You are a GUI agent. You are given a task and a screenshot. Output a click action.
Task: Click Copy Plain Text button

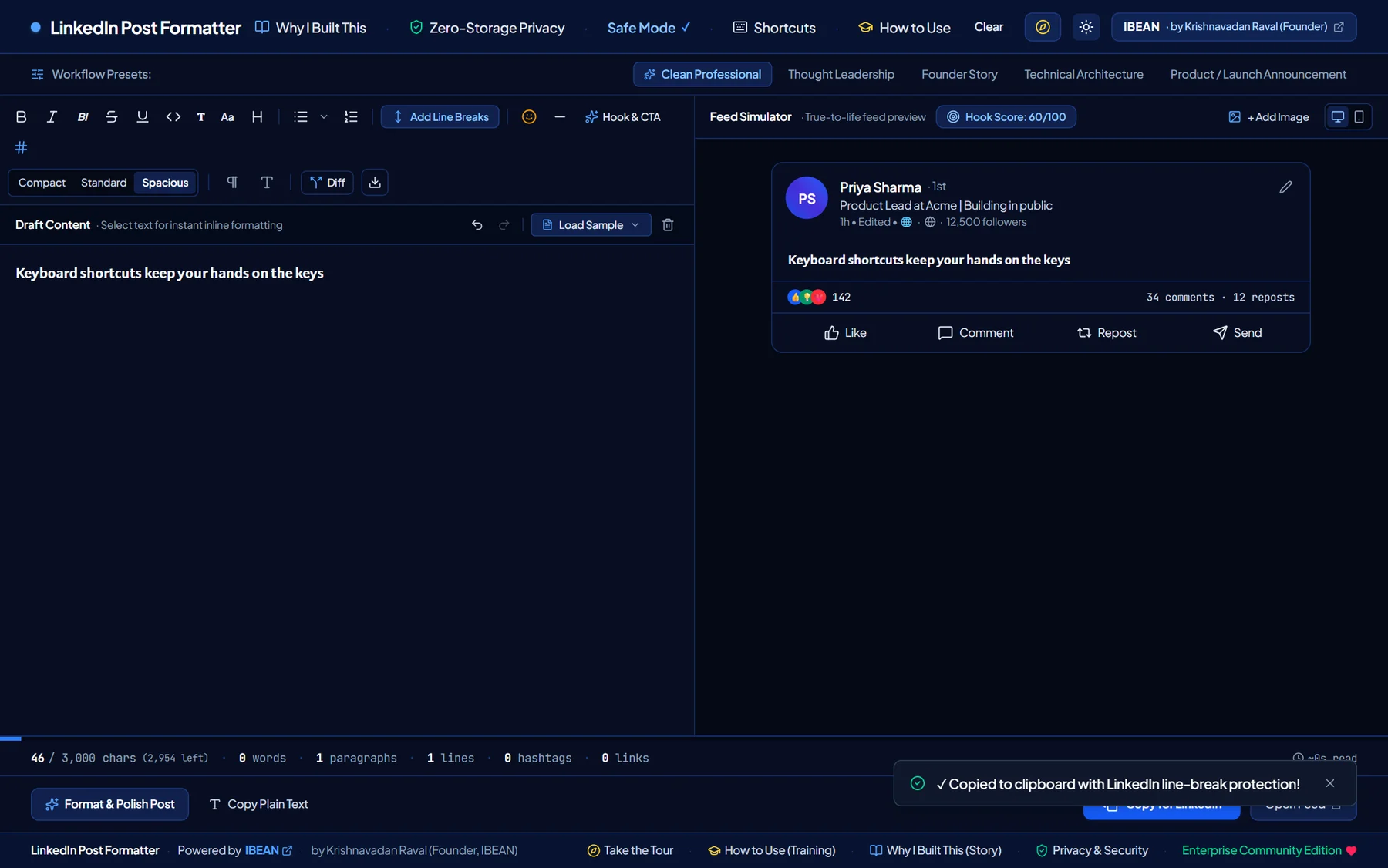pyautogui.click(x=258, y=804)
